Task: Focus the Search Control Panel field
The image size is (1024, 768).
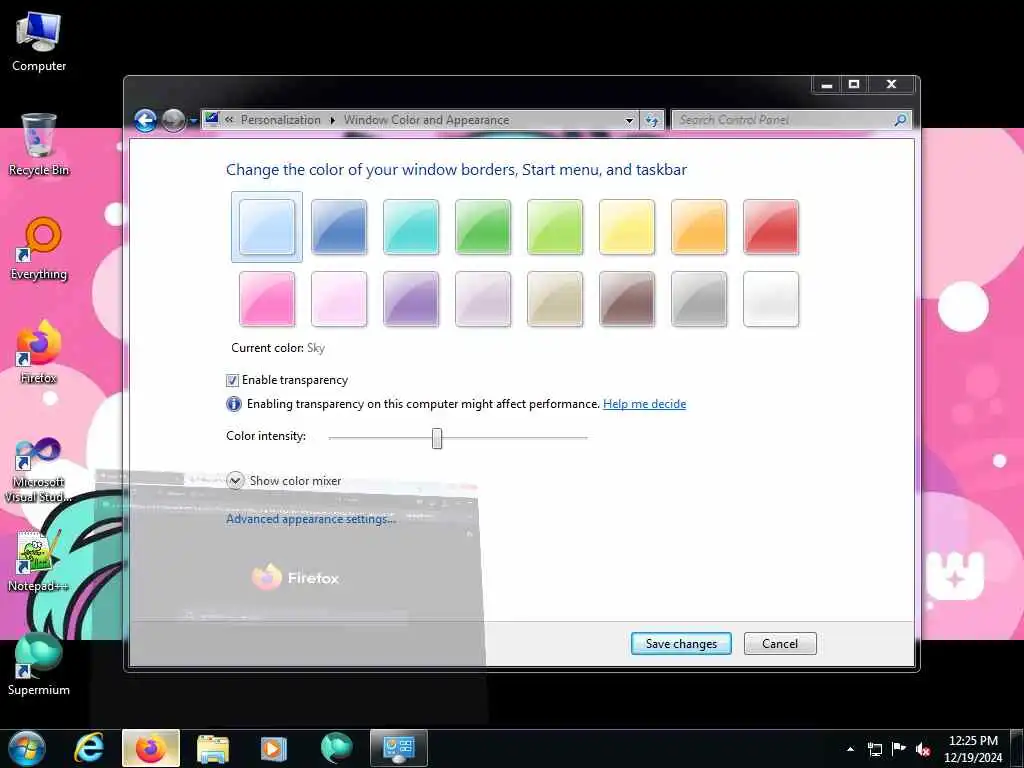Action: 784,120
